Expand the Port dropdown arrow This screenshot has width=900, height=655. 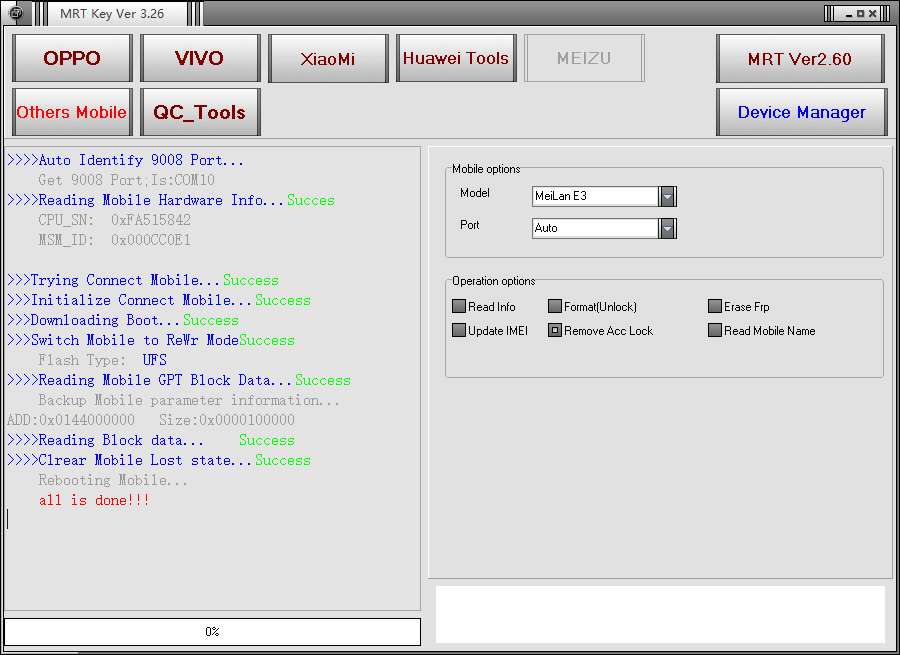coord(668,228)
